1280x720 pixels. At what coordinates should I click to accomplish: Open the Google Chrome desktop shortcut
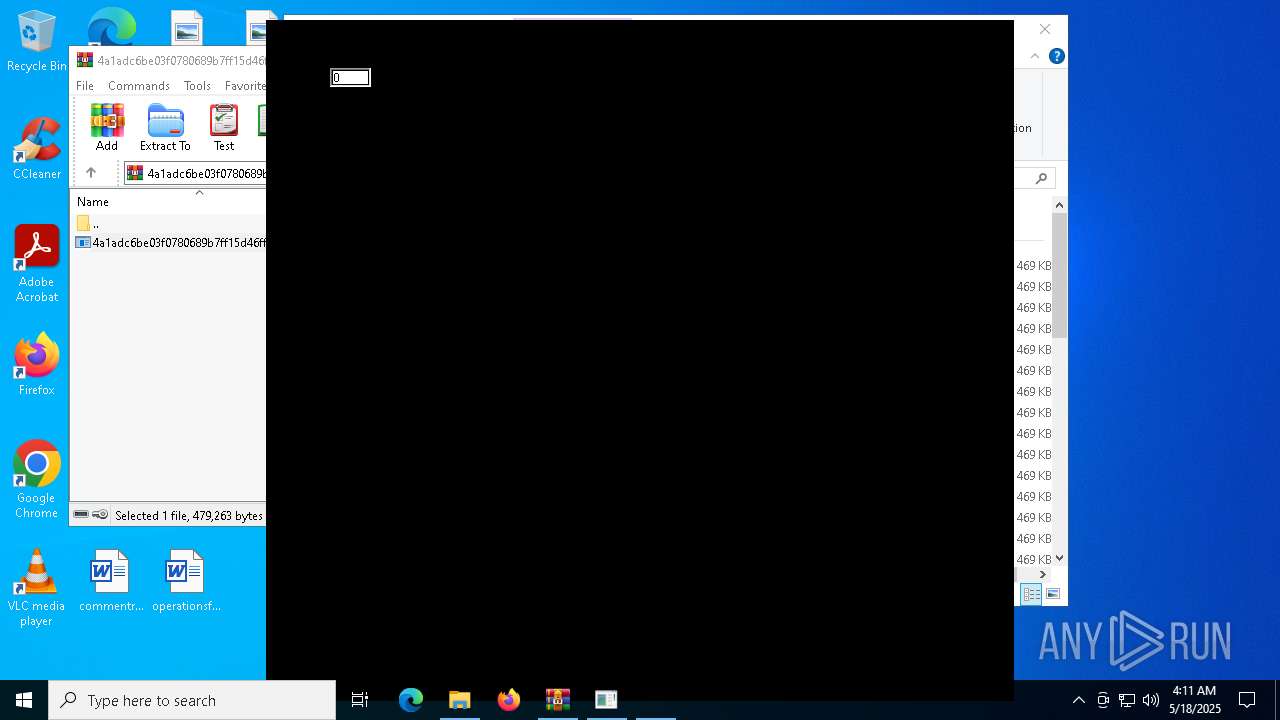[37, 480]
